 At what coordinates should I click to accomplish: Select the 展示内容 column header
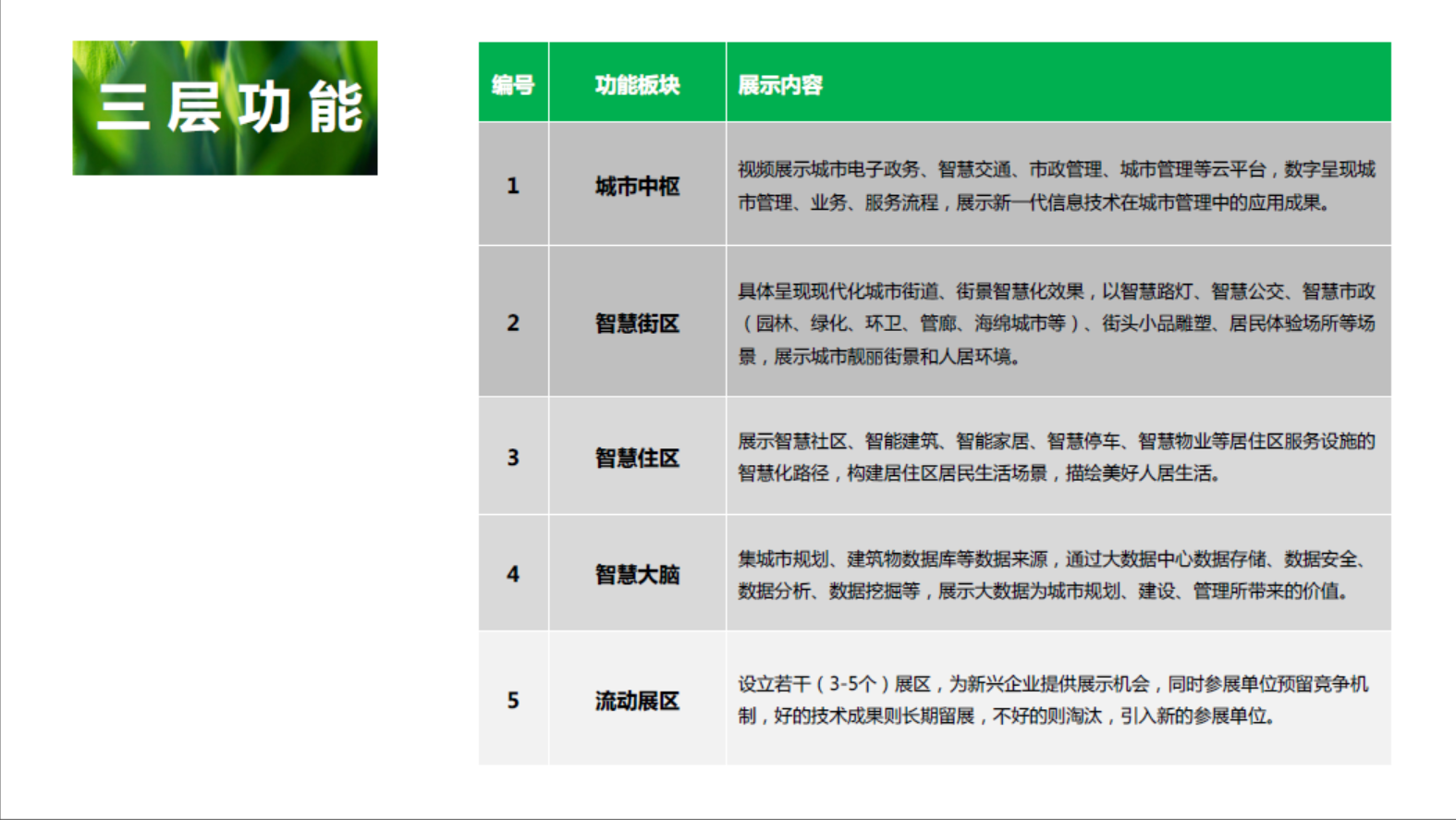pos(1058,82)
